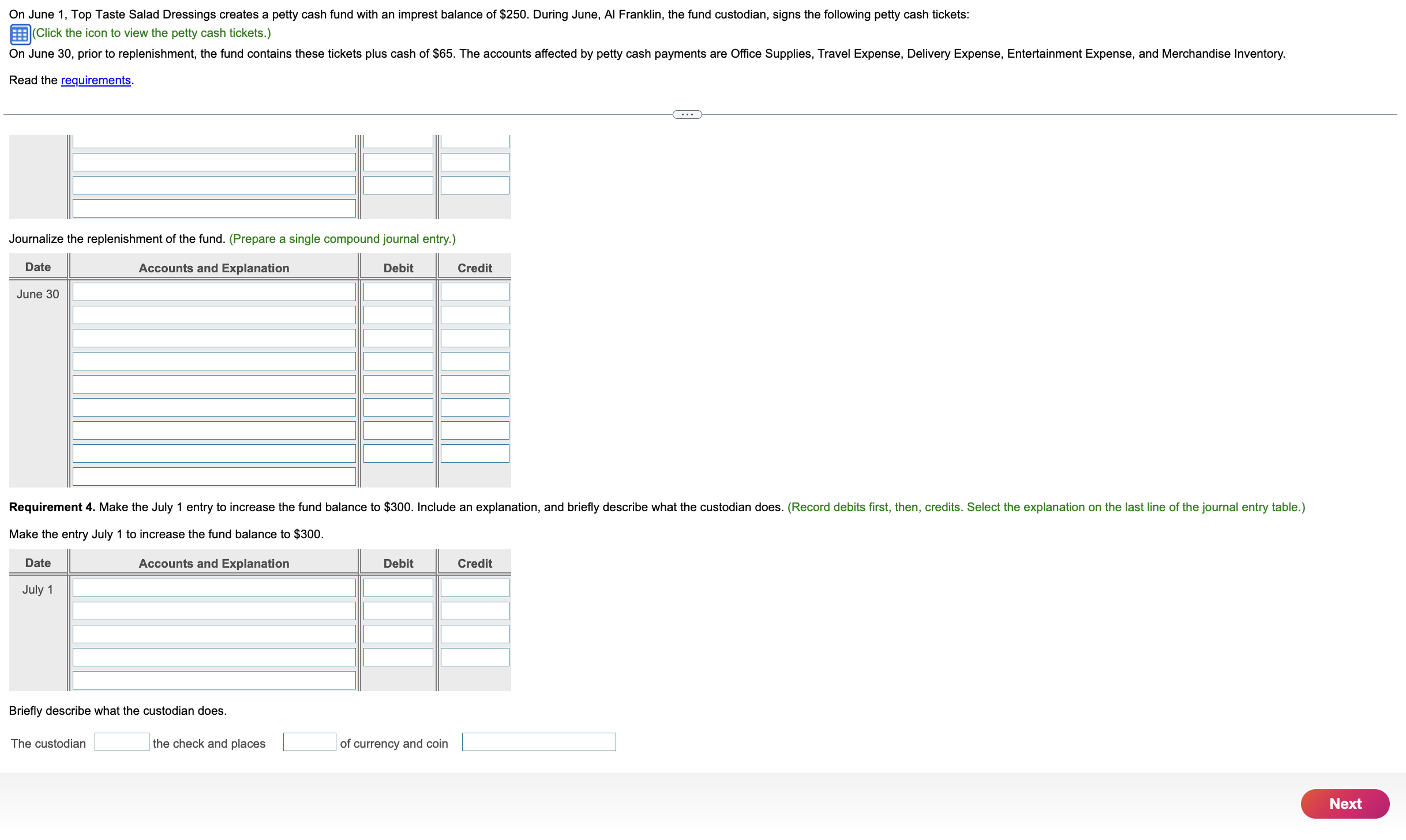Click last-row credit field of June 30 entry
The width and height of the screenshot is (1406, 840).
pyautogui.click(x=474, y=453)
